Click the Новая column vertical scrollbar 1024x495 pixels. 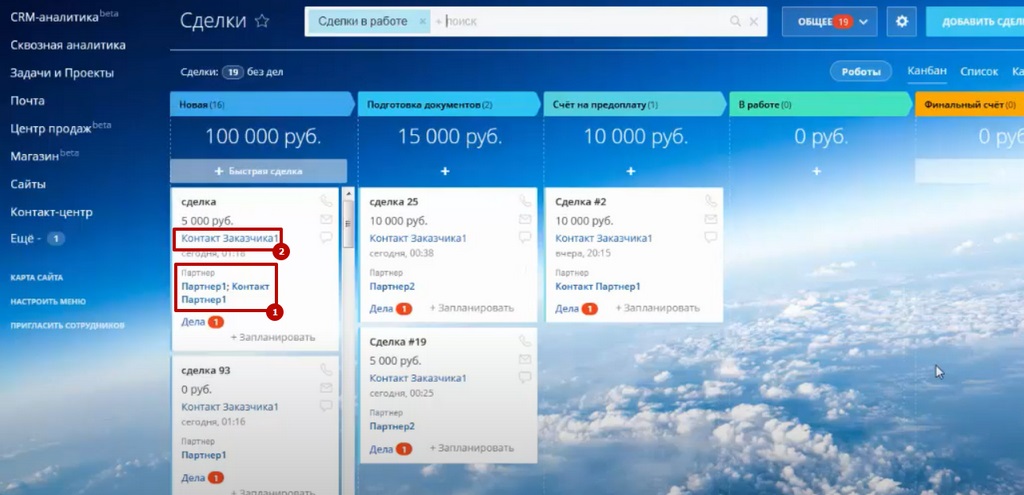click(349, 223)
